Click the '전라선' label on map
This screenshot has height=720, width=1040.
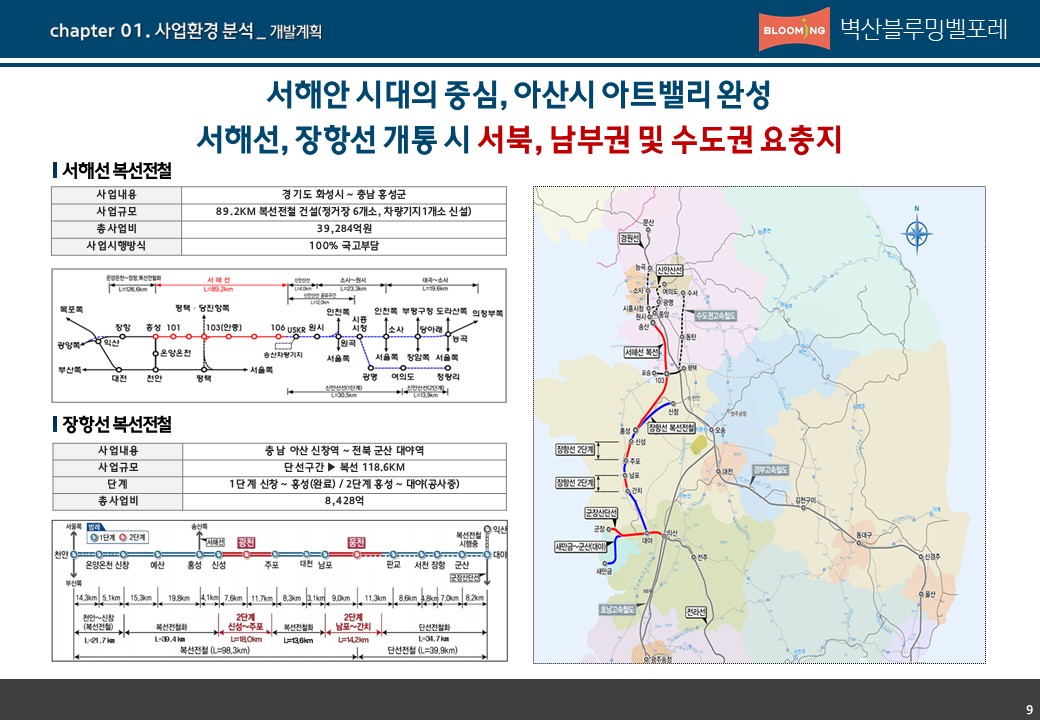(x=695, y=611)
